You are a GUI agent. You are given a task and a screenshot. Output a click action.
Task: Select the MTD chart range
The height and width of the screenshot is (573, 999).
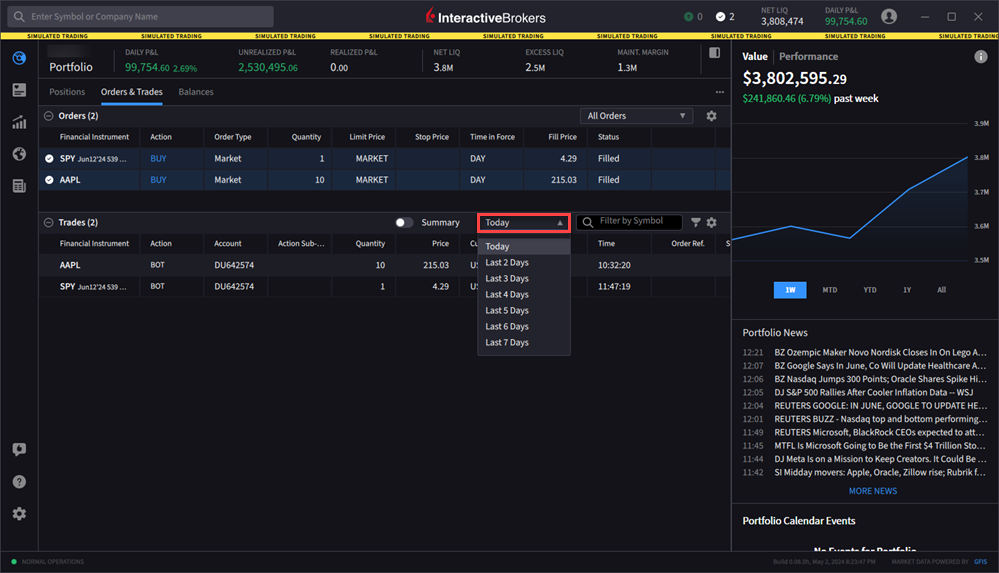click(830, 290)
